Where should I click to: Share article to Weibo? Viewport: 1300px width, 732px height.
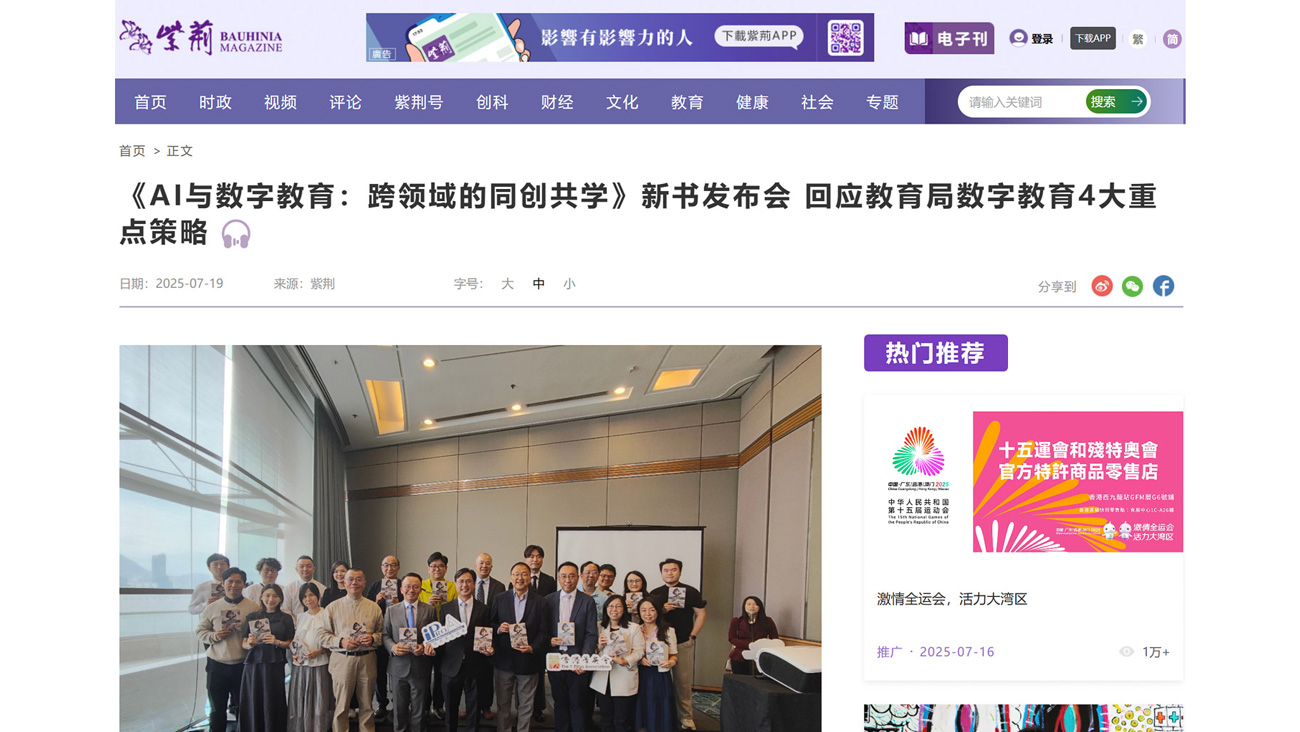(1102, 286)
